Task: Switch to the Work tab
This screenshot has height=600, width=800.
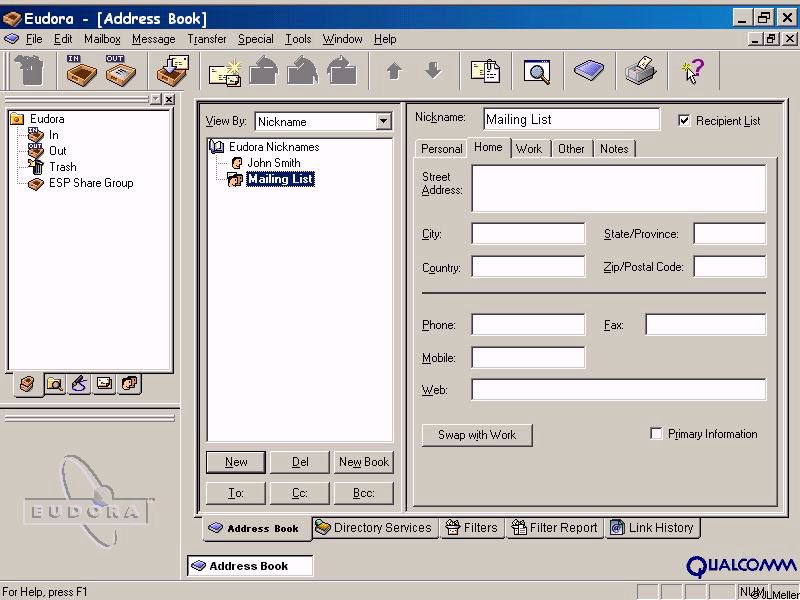Action: [x=529, y=149]
